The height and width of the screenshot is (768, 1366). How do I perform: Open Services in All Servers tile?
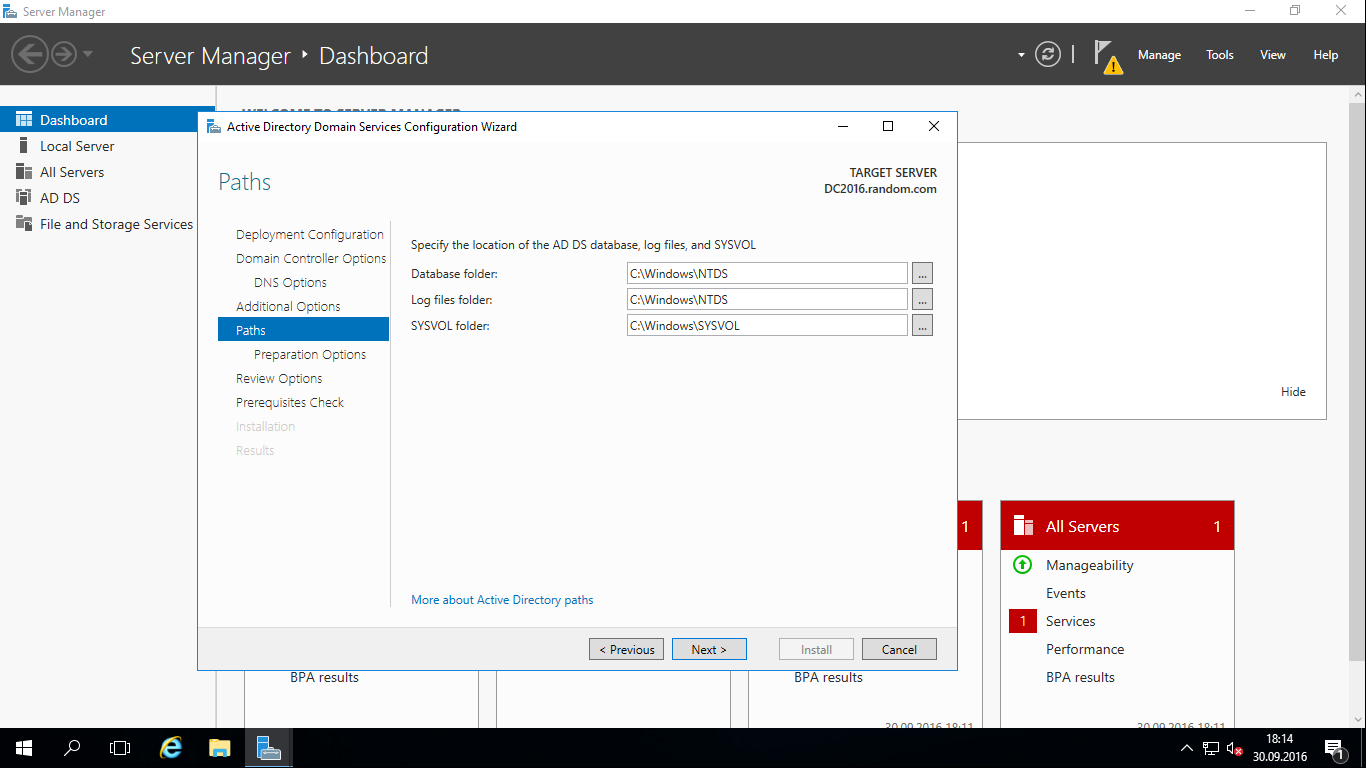1071,621
